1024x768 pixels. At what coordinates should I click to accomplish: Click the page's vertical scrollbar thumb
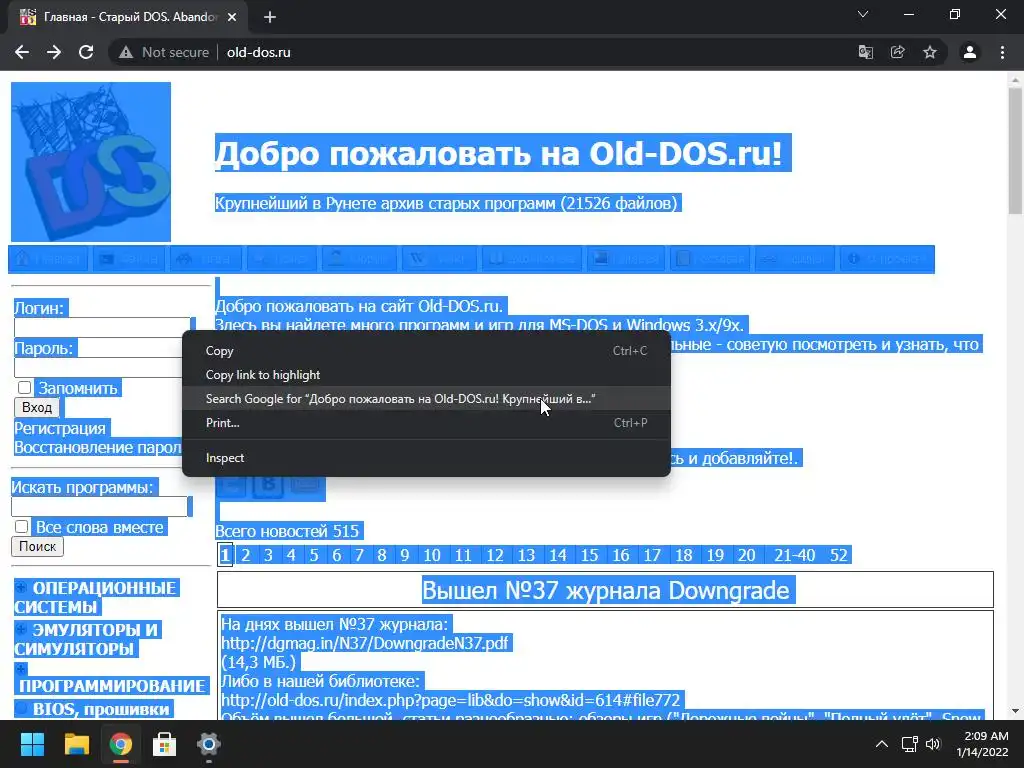[x=1015, y=150]
